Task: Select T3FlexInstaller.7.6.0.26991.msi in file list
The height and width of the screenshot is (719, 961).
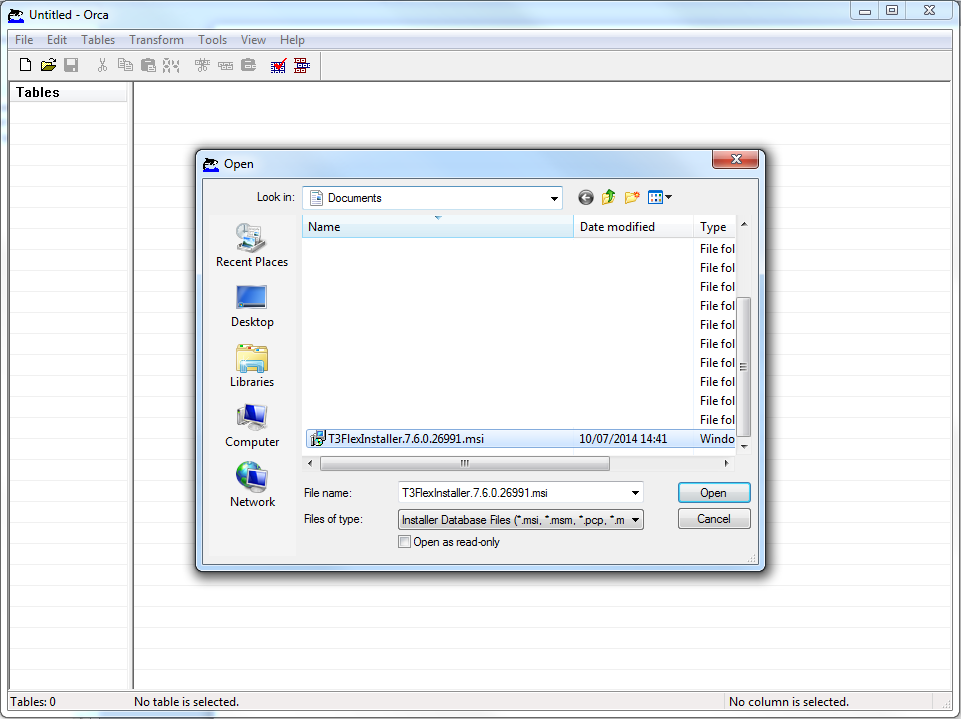Action: [x=405, y=439]
